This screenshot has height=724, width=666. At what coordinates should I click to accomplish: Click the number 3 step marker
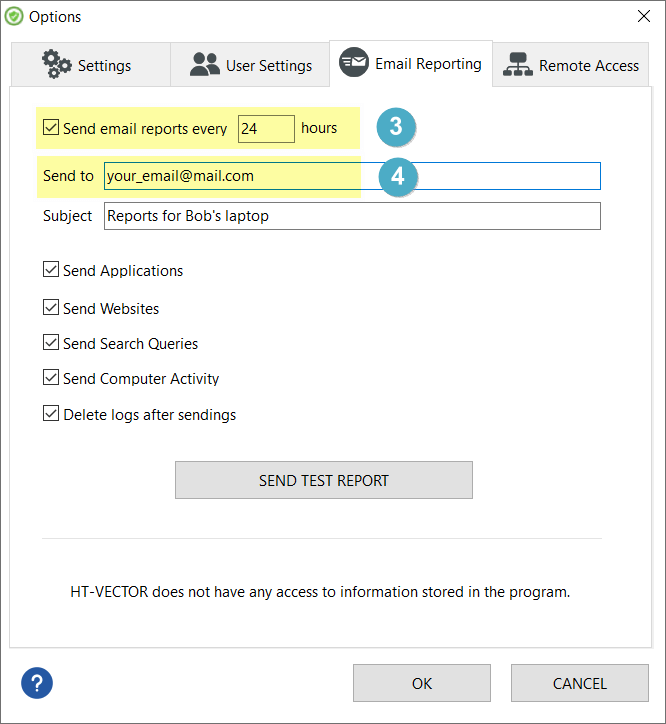click(396, 127)
